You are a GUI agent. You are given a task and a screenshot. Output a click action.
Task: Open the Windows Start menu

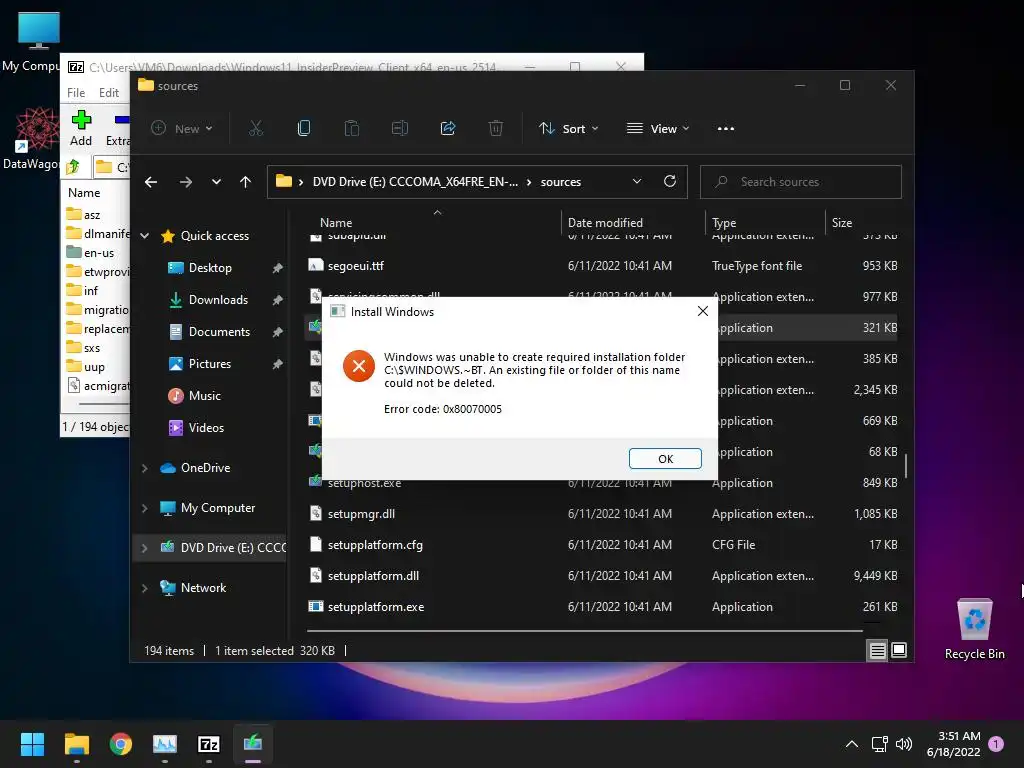pos(32,744)
